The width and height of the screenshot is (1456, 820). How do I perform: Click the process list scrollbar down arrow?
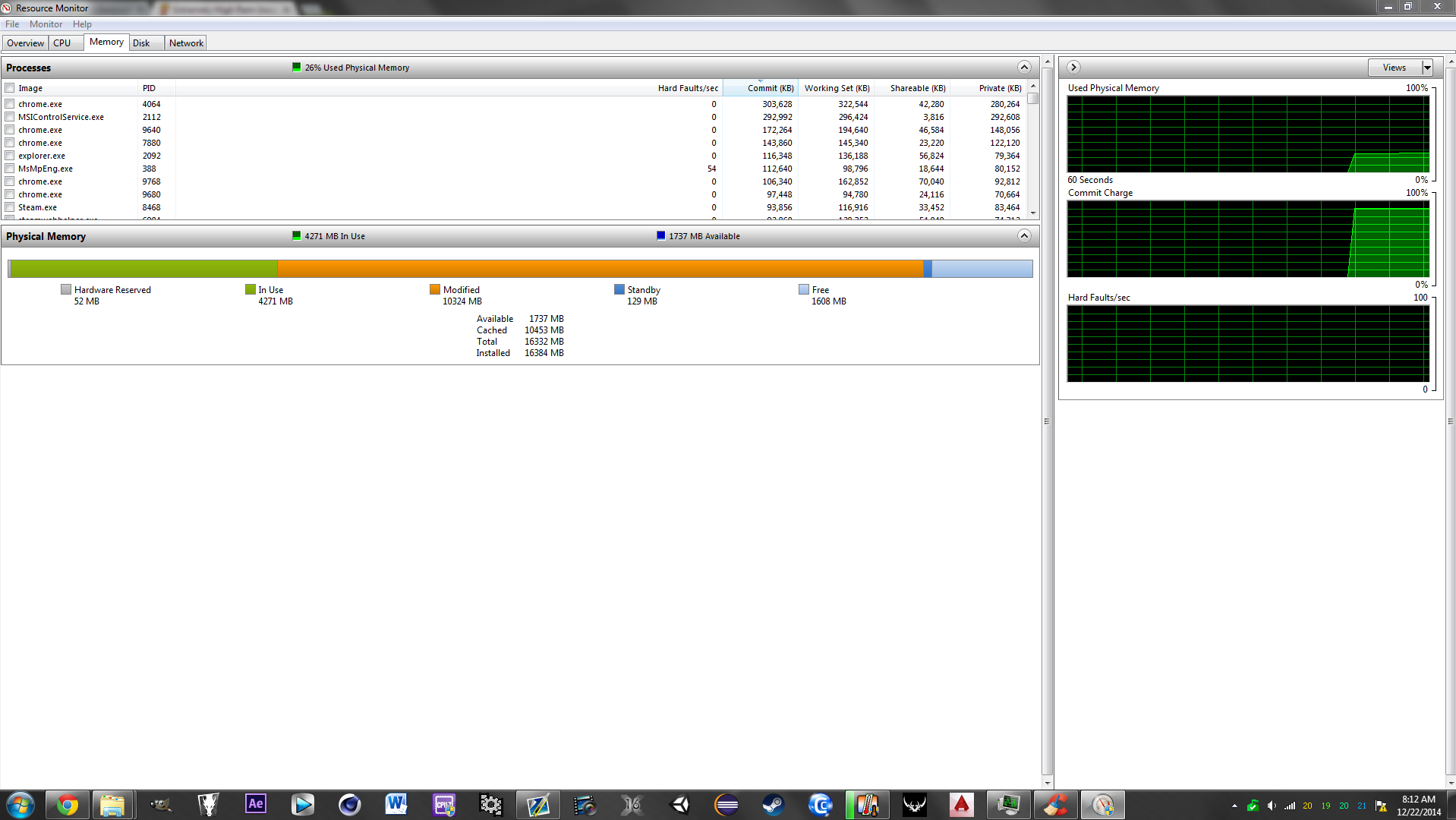(x=1033, y=214)
